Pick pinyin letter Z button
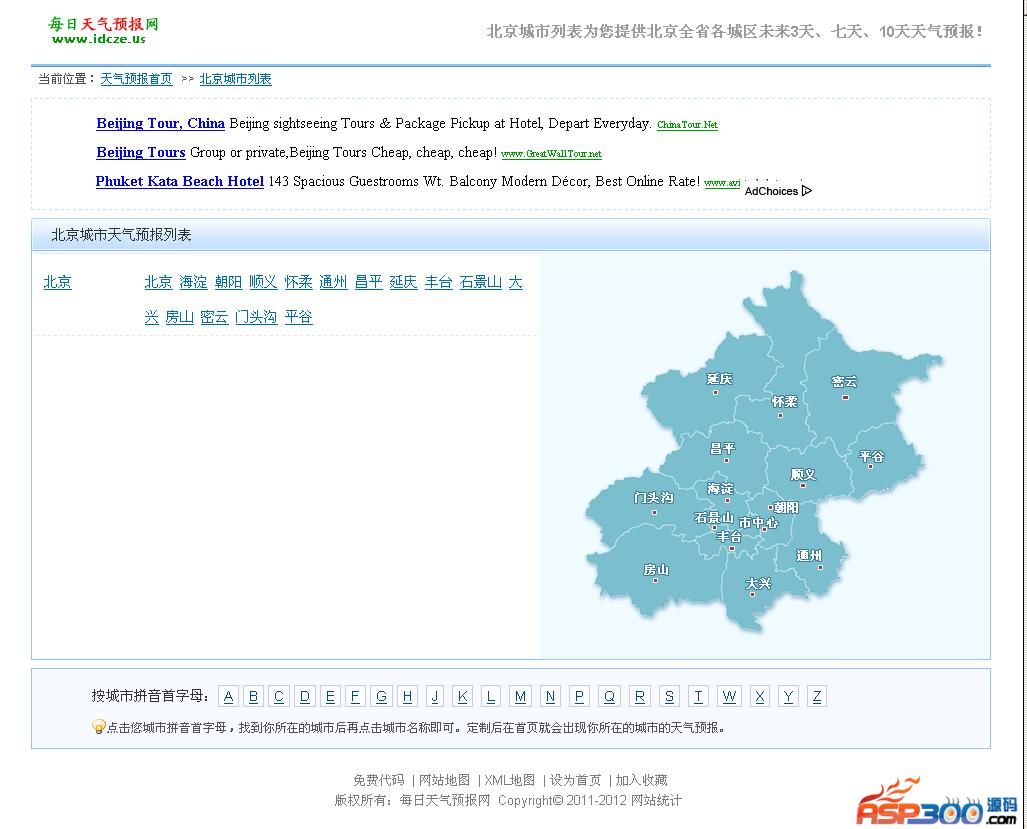Screen dimensions: 1027x829 [x=817, y=697]
